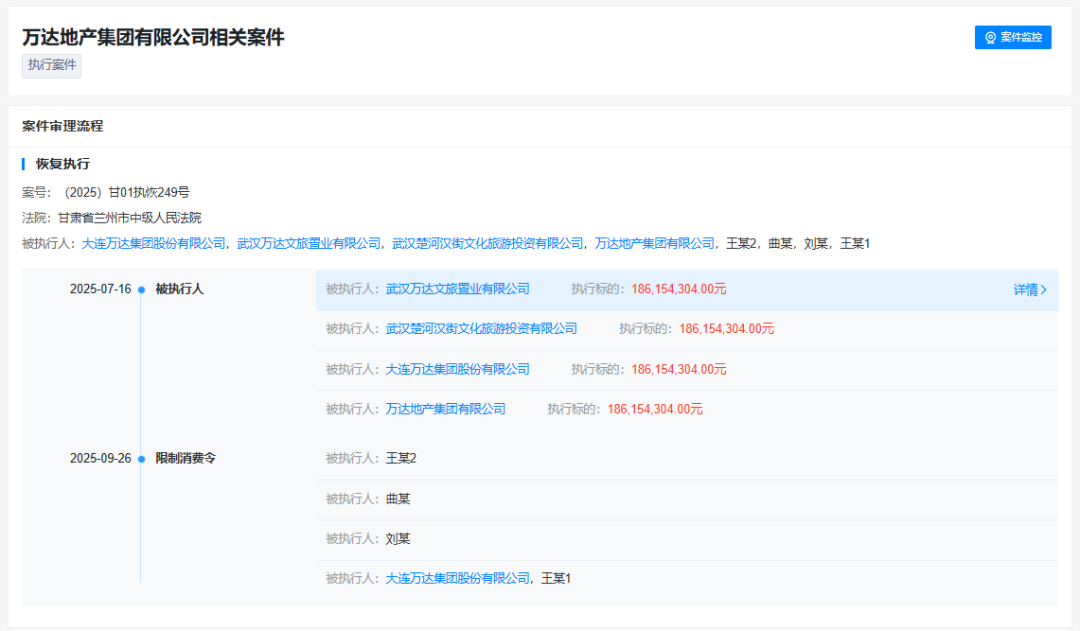Click 大连万达集团股份有限公司 in the 2025-07-16 timeline row
The image size is (1080, 631).
457,369
